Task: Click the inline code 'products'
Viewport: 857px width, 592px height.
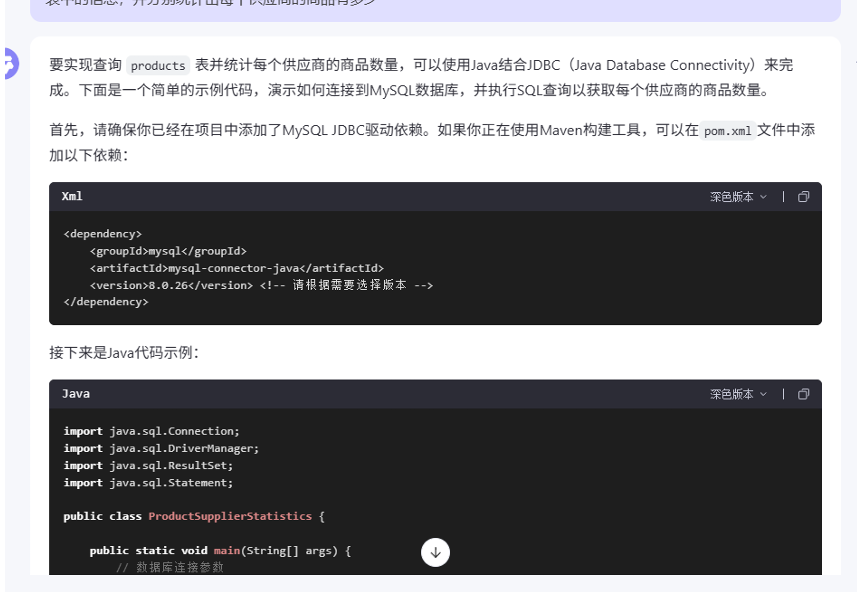Action: (x=158, y=66)
